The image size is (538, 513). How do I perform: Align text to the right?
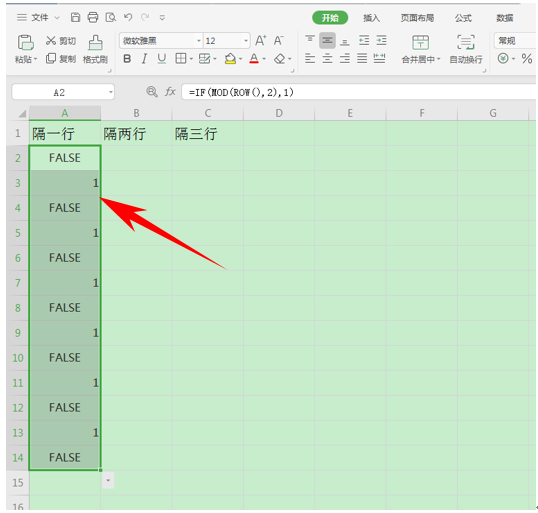click(345, 59)
